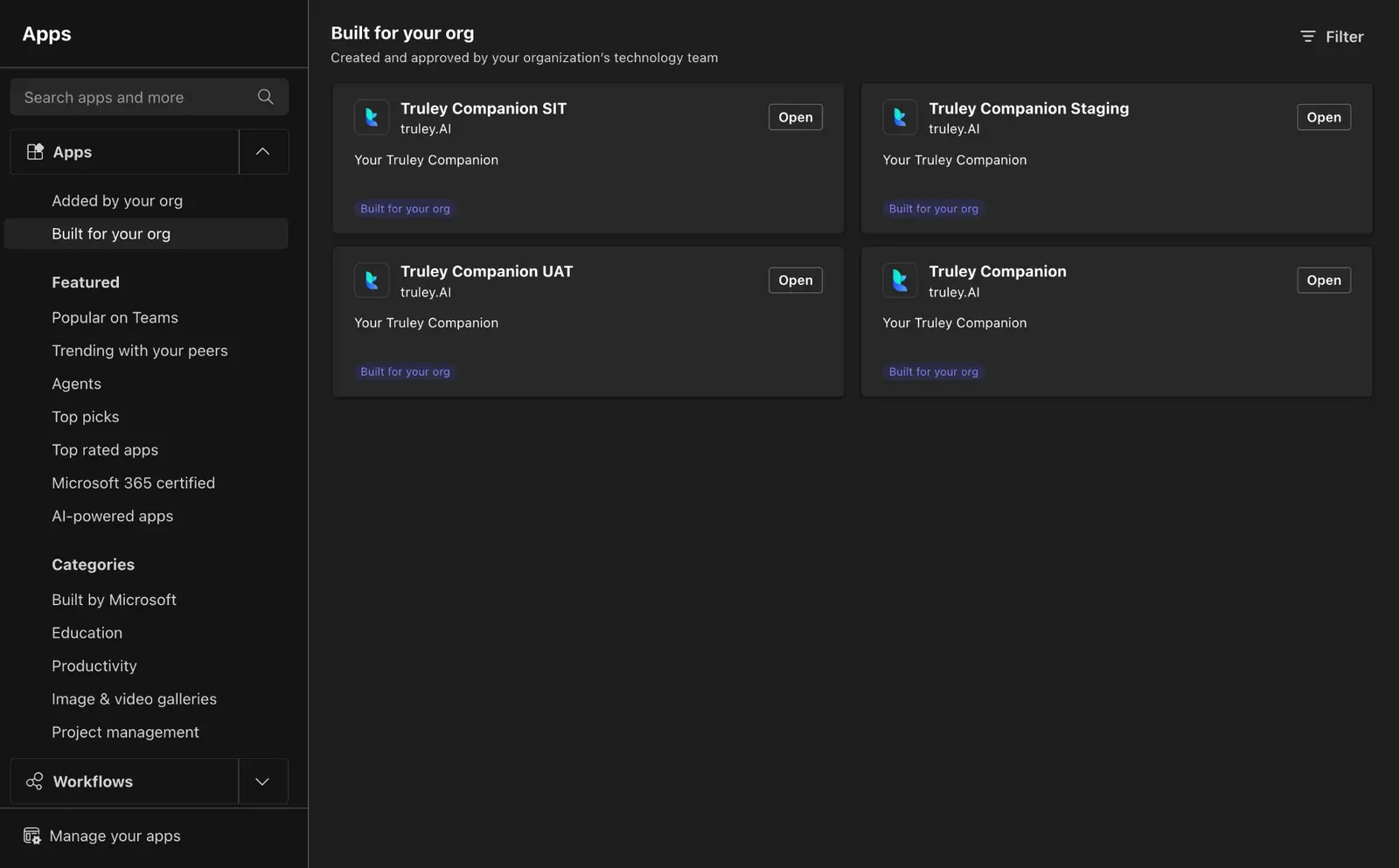Open Truley Companion UAT via Open button
The height and width of the screenshot is (868, 1399).
[x=796, y=280]
